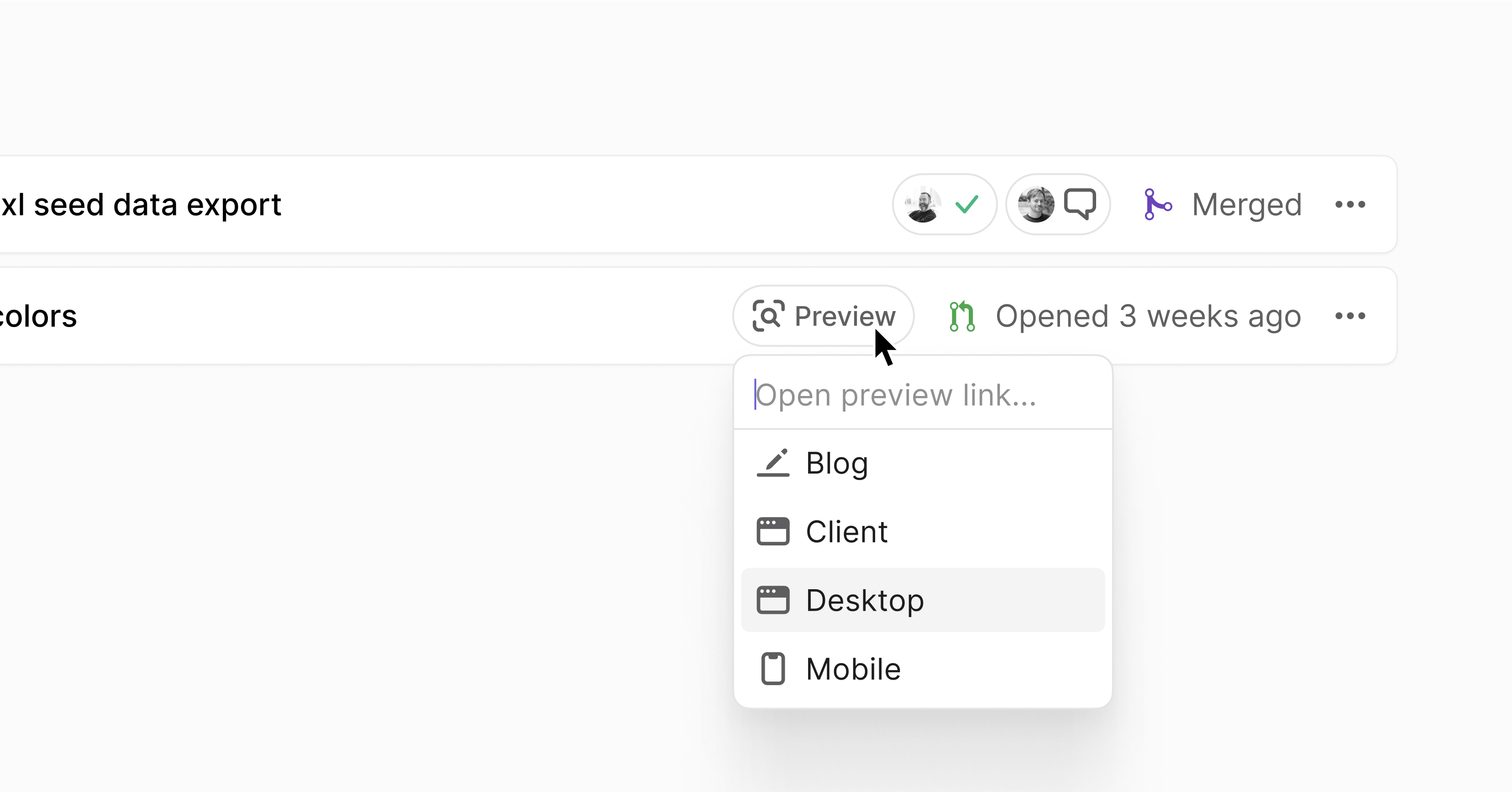
Task: Focus the Open preview link search field
Action: pyautogui.click(x=923, y=395)
